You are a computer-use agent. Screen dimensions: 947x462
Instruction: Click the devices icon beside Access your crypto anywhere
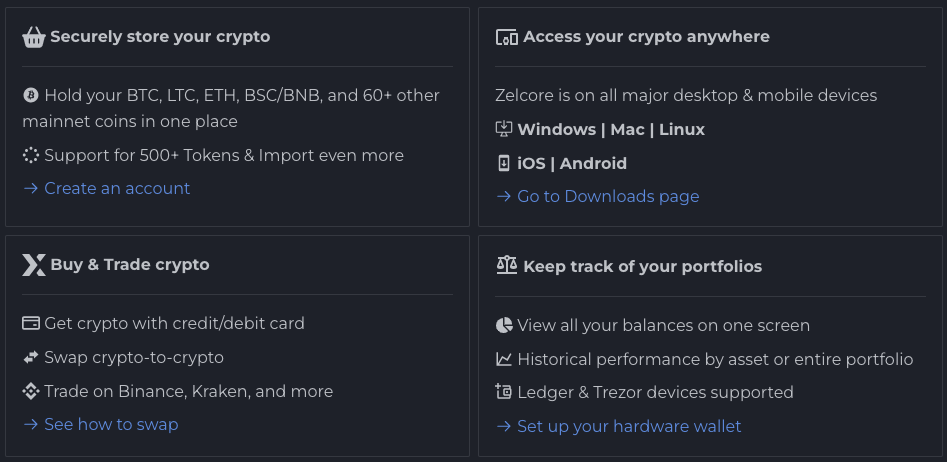click(x=507, y=37)
